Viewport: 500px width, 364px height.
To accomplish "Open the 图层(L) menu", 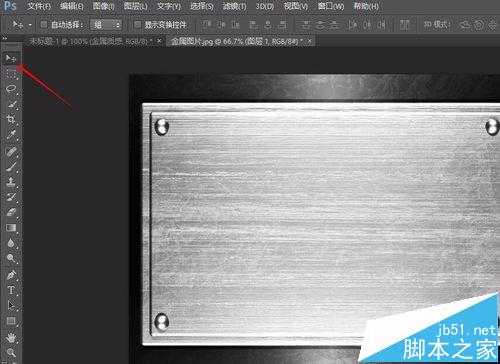I will (135, 6).
